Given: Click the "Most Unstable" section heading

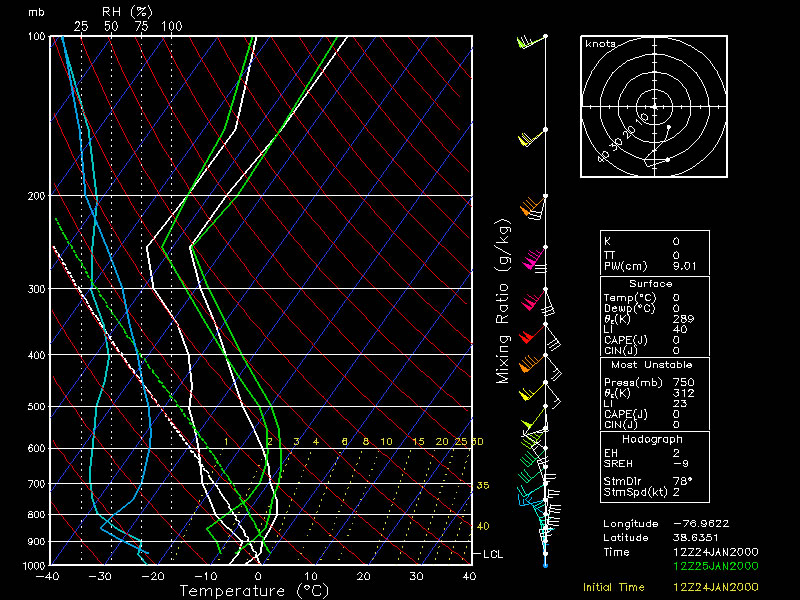Looking at the screenshot, I should click(652, 365).
